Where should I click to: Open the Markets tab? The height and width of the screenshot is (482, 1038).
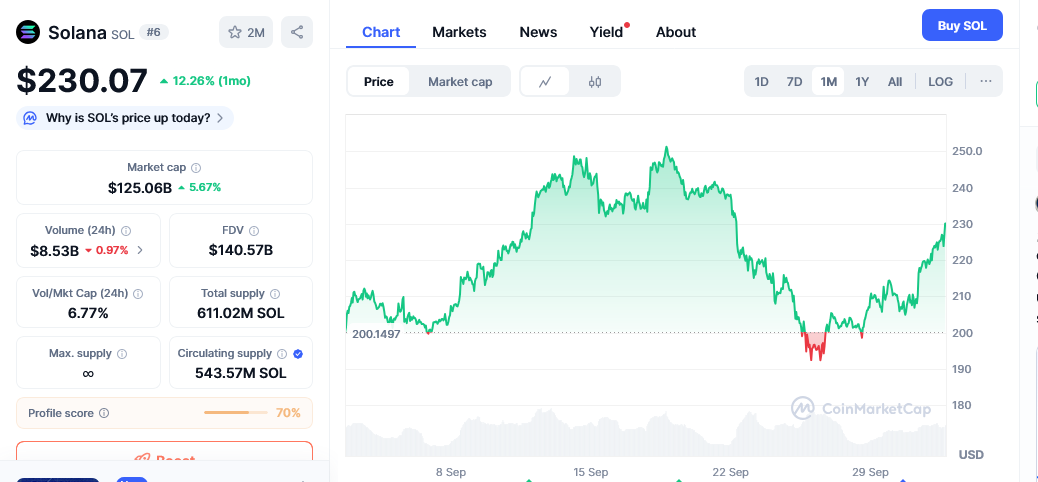(x=459, y=32)
